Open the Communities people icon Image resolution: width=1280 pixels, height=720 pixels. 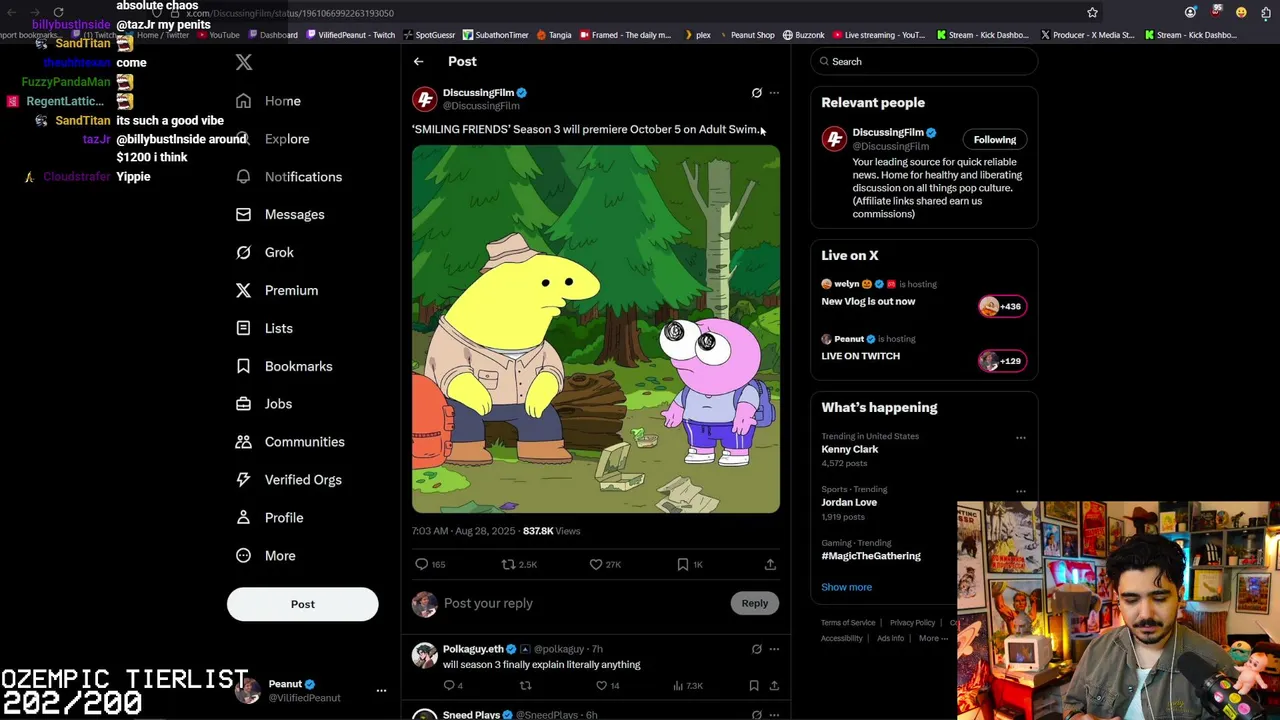click(243, 442)
